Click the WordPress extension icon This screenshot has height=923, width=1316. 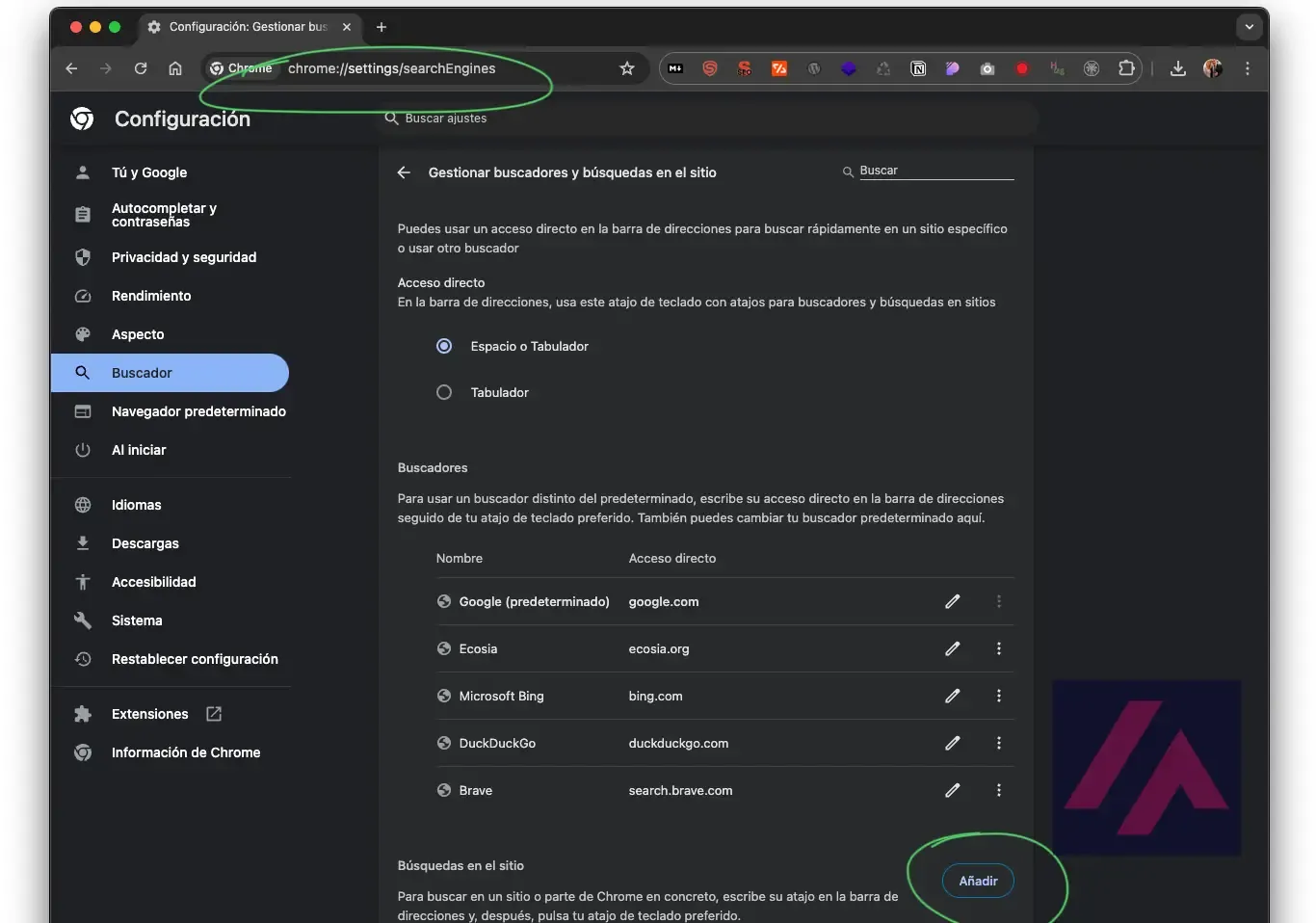814,68
